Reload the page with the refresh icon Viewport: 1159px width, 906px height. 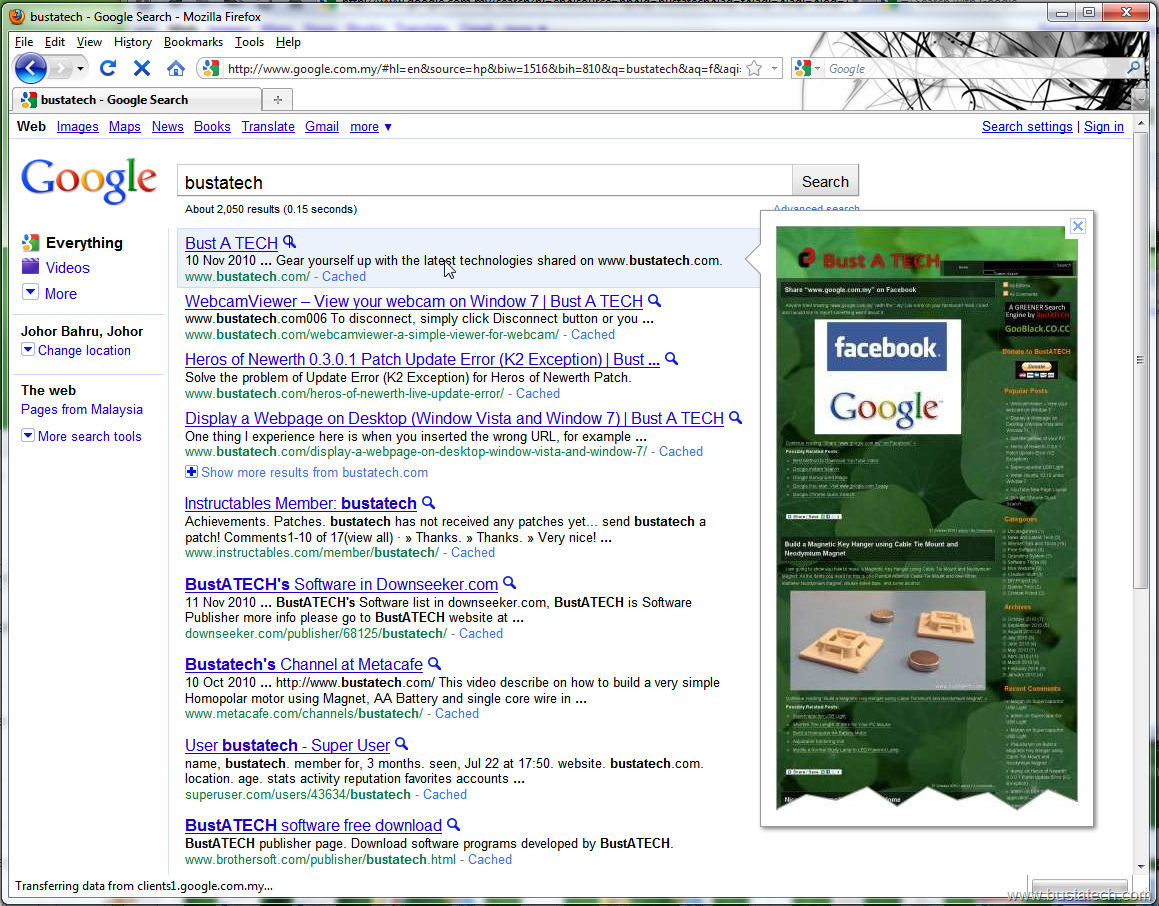click(x=108, y=69)
